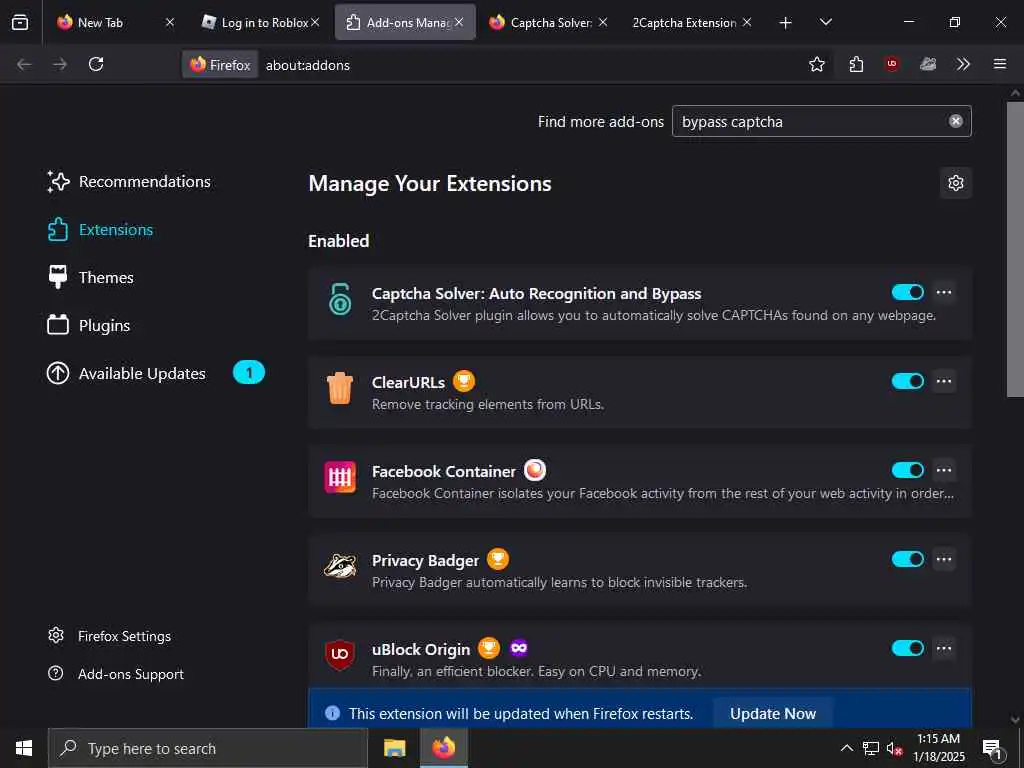This screenshot has height=768, width=1024.
Task: Open more options for uBlock Origin
Action: click(944, 648)
